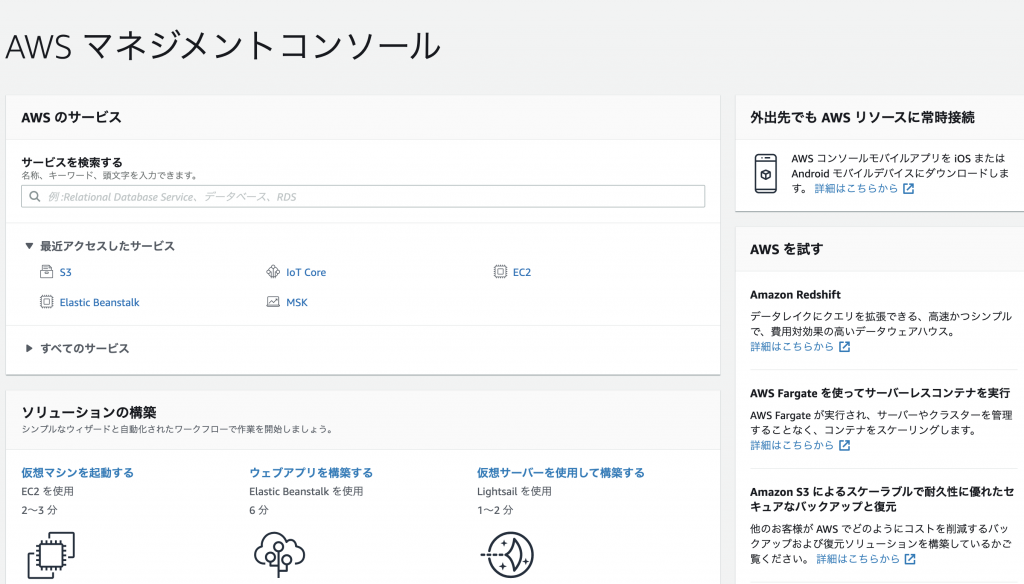This screenshot has height=584, width=1024.
Task: Click the 'EC2 を使用' text
Action: 48,491
